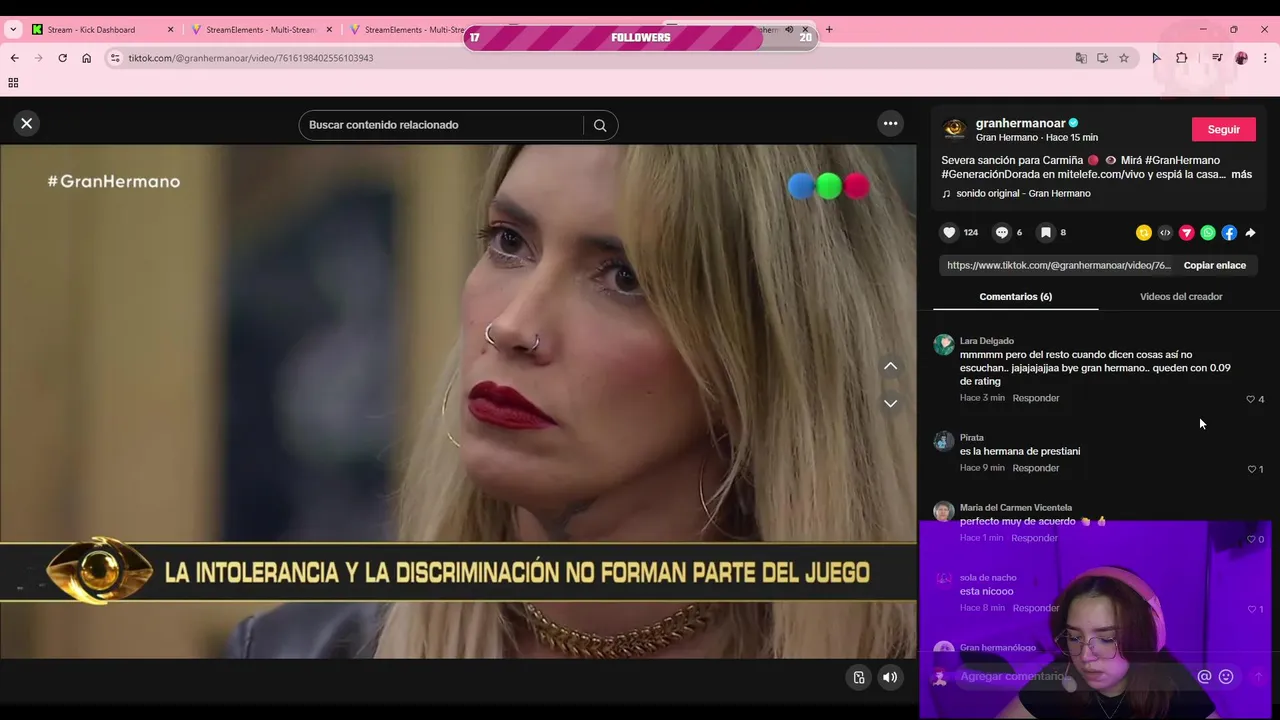Save video with bookmark icon
Image resolution: width=1280 pixels, height=720 pixels.
click(1045, 232)
